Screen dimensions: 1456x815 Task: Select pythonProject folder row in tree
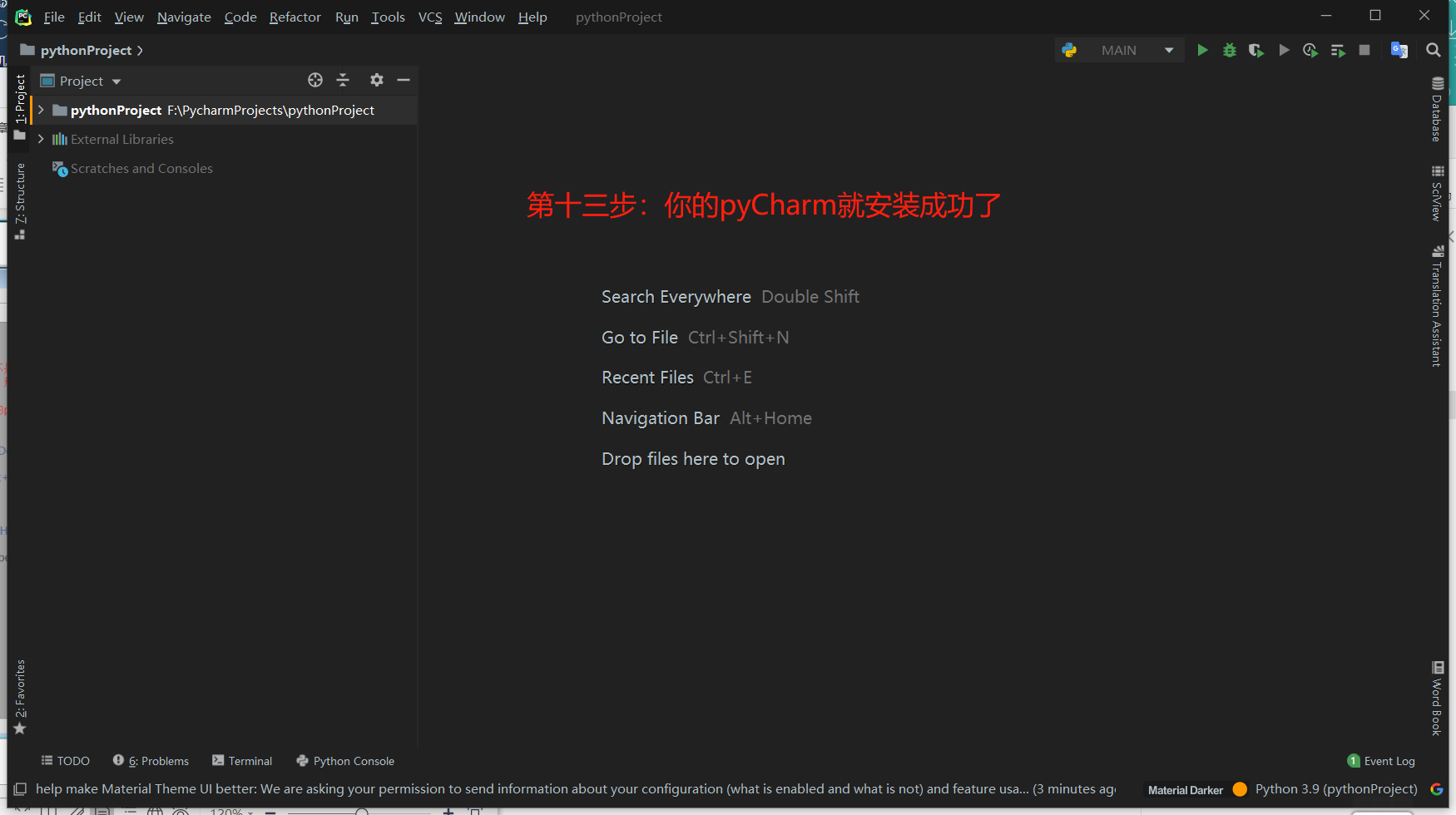(225, 110)
